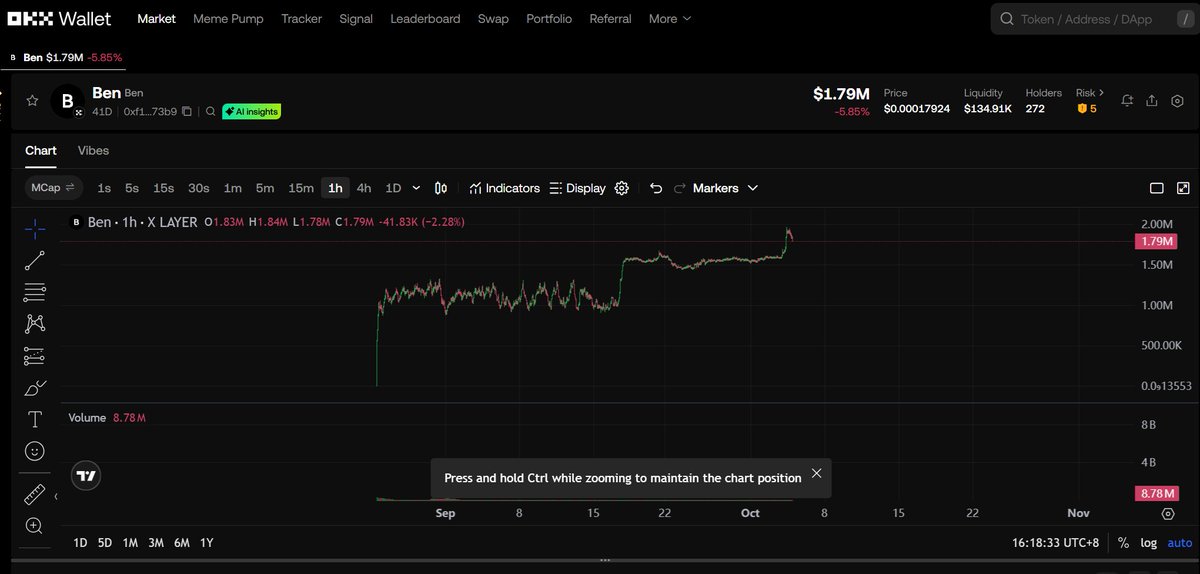
Task: Activate the zoom in tool
Action: click(35, 526)
